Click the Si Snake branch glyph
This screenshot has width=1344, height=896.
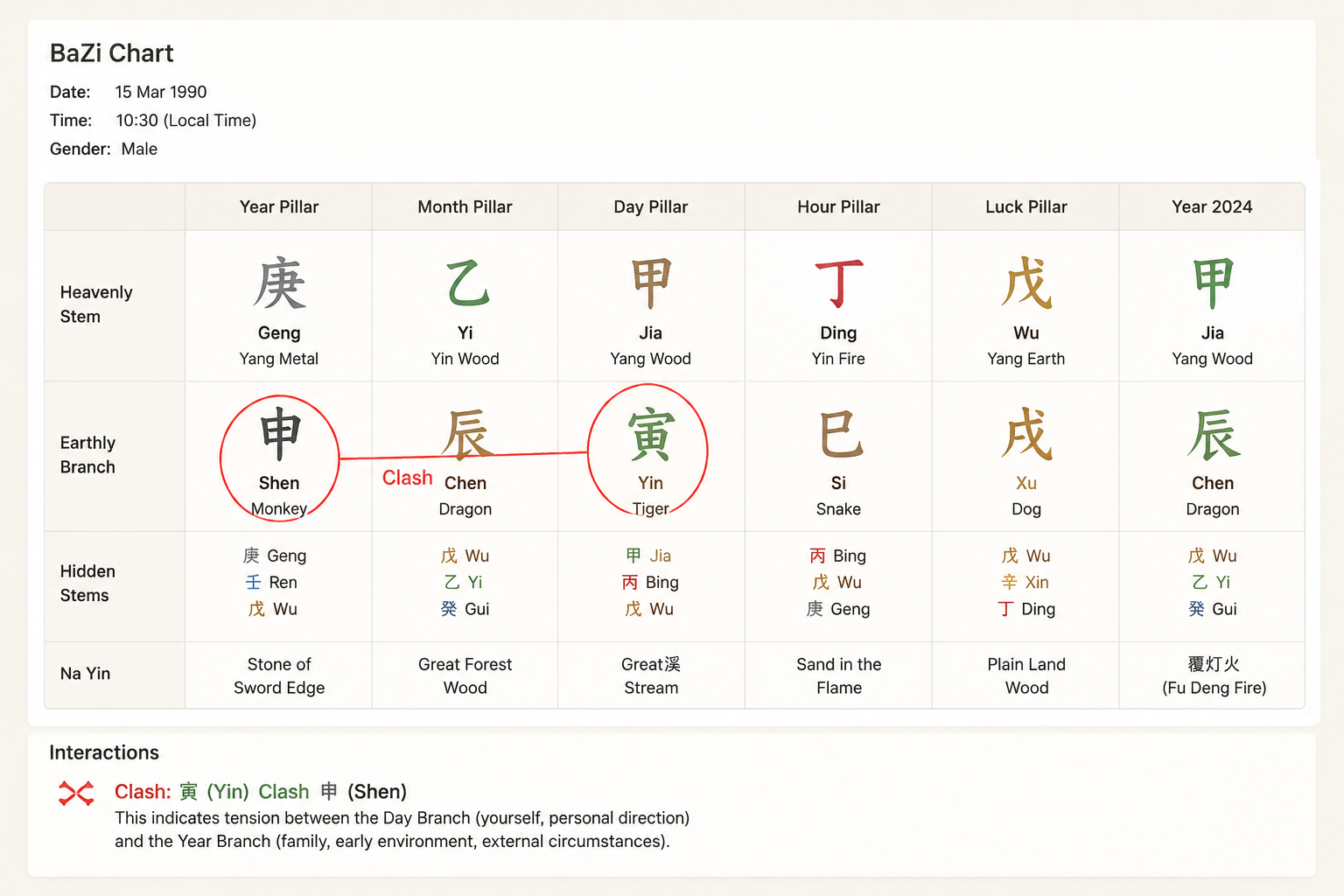pos(840,434)
